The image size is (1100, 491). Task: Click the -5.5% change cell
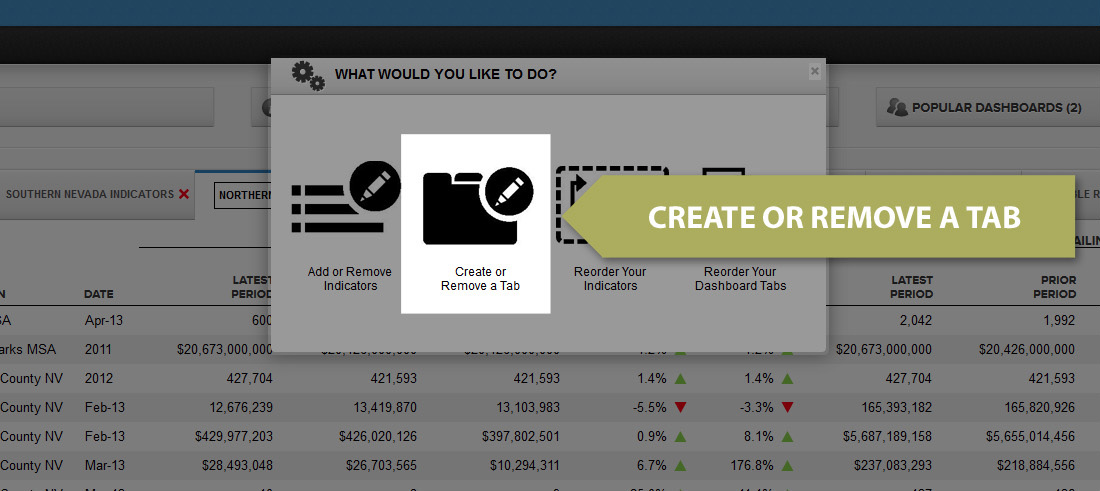coord(651,408)
